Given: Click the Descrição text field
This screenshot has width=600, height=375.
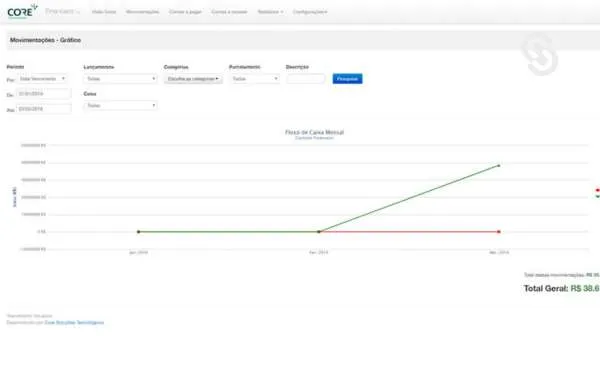Looking at the screenshot, I should (x=305, y=79).
